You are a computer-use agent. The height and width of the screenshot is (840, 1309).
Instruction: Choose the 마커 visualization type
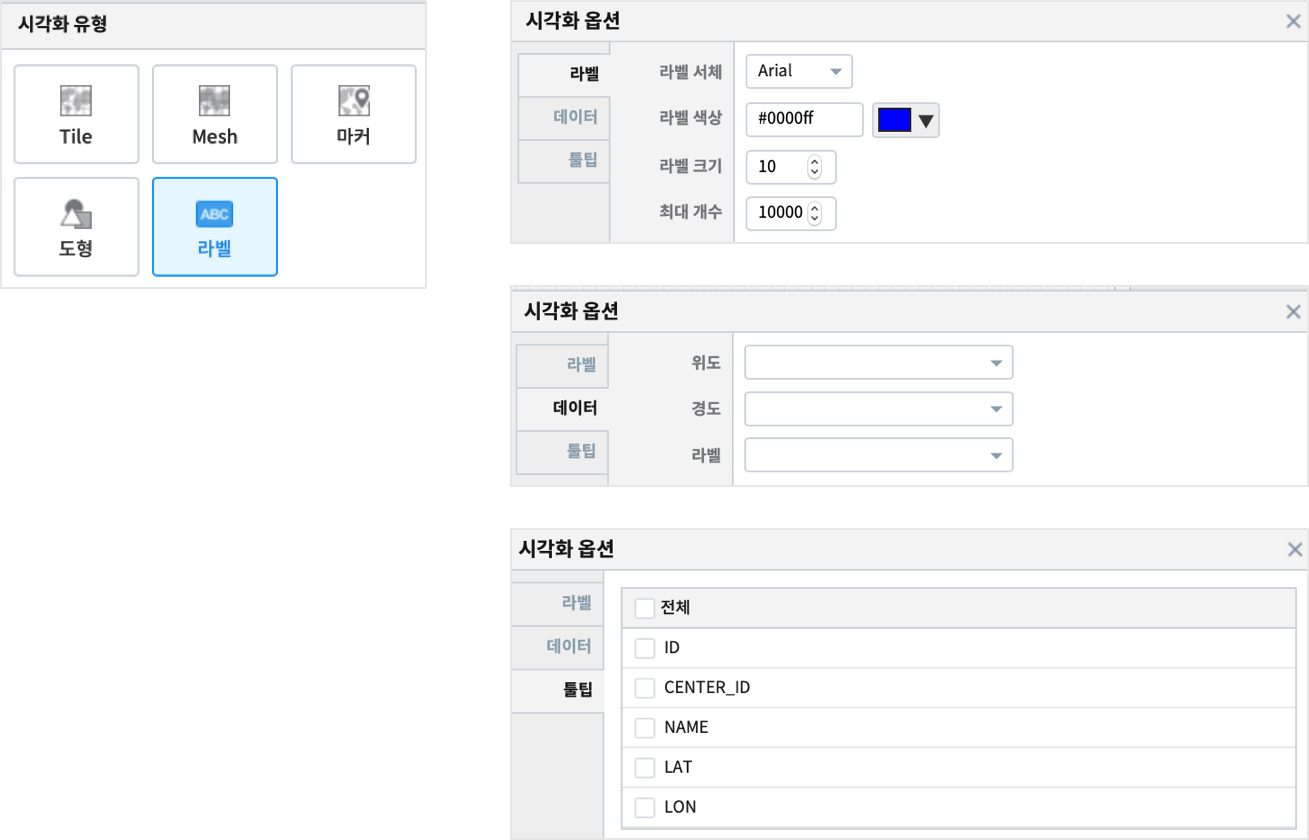coord(354,114)
